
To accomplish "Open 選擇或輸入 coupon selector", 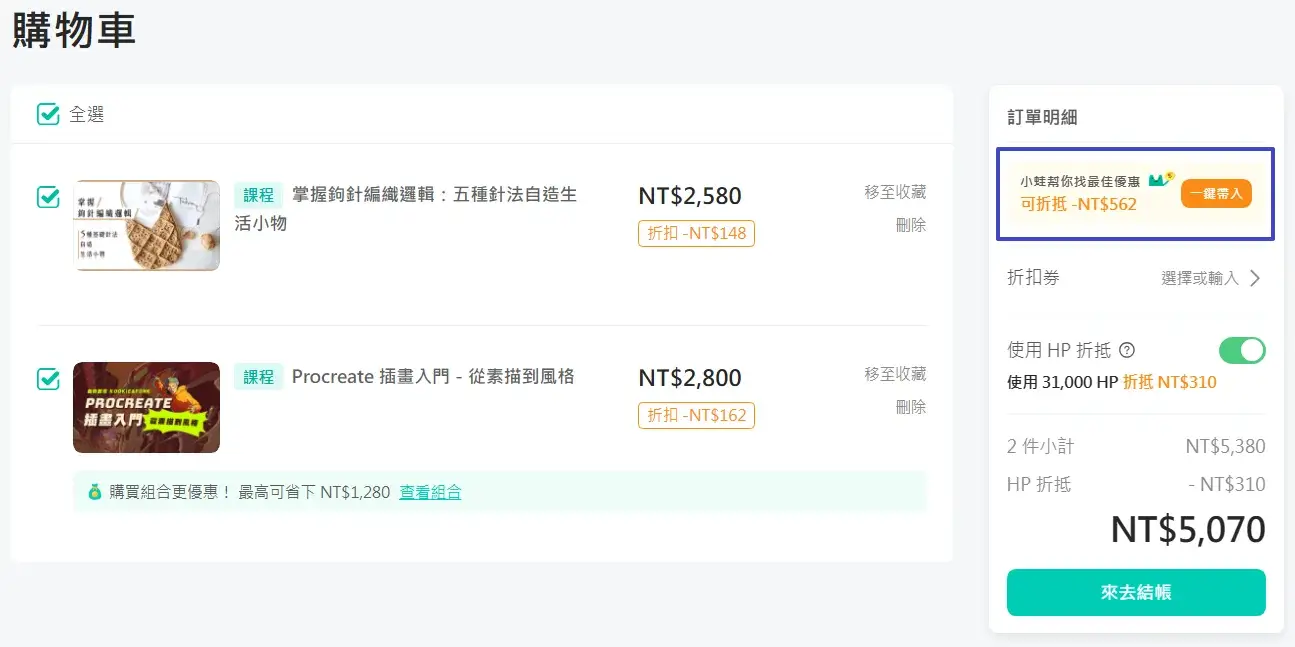I will tap(1200, 278).
